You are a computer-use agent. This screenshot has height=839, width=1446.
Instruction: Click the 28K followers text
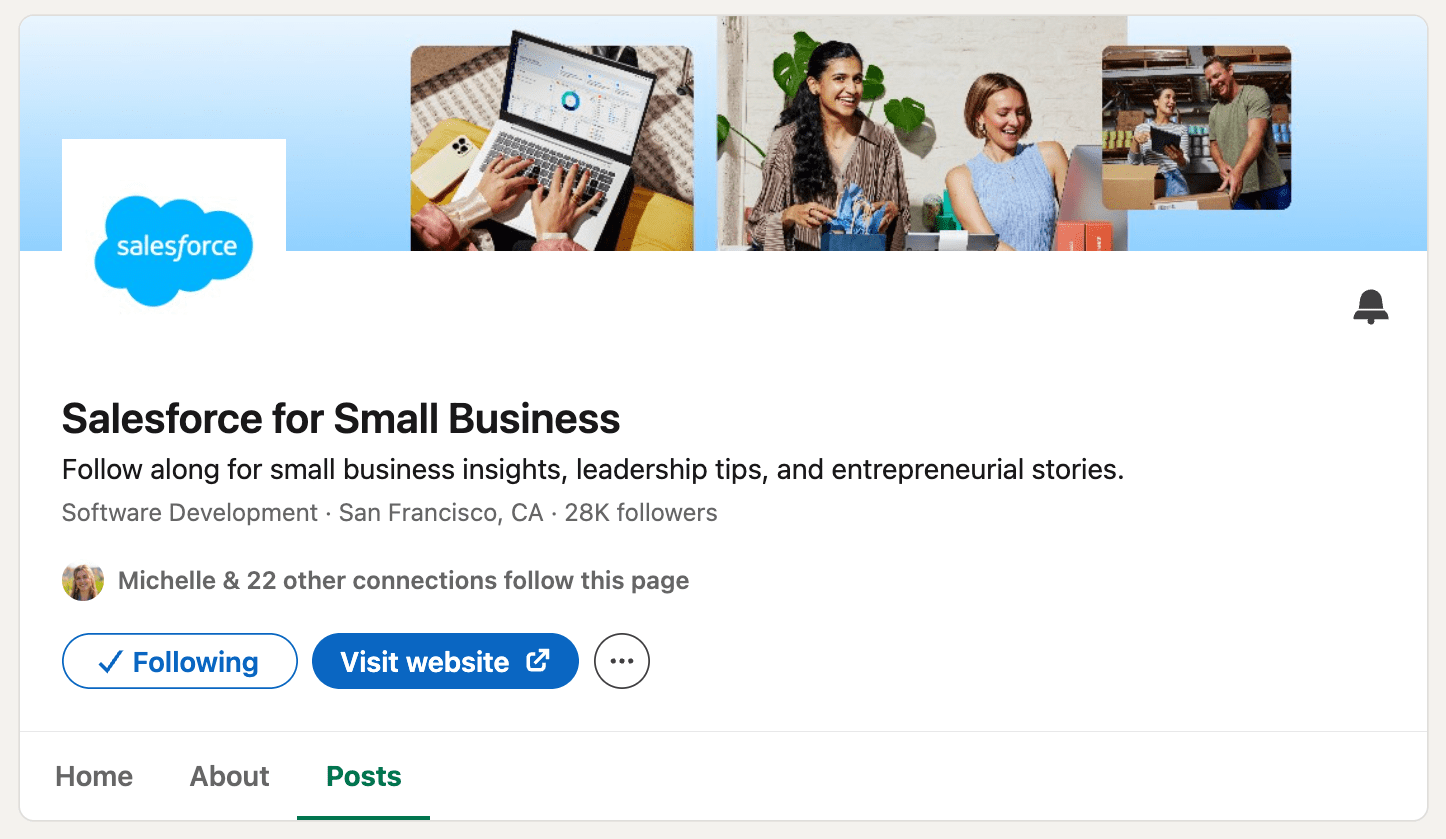641,513
